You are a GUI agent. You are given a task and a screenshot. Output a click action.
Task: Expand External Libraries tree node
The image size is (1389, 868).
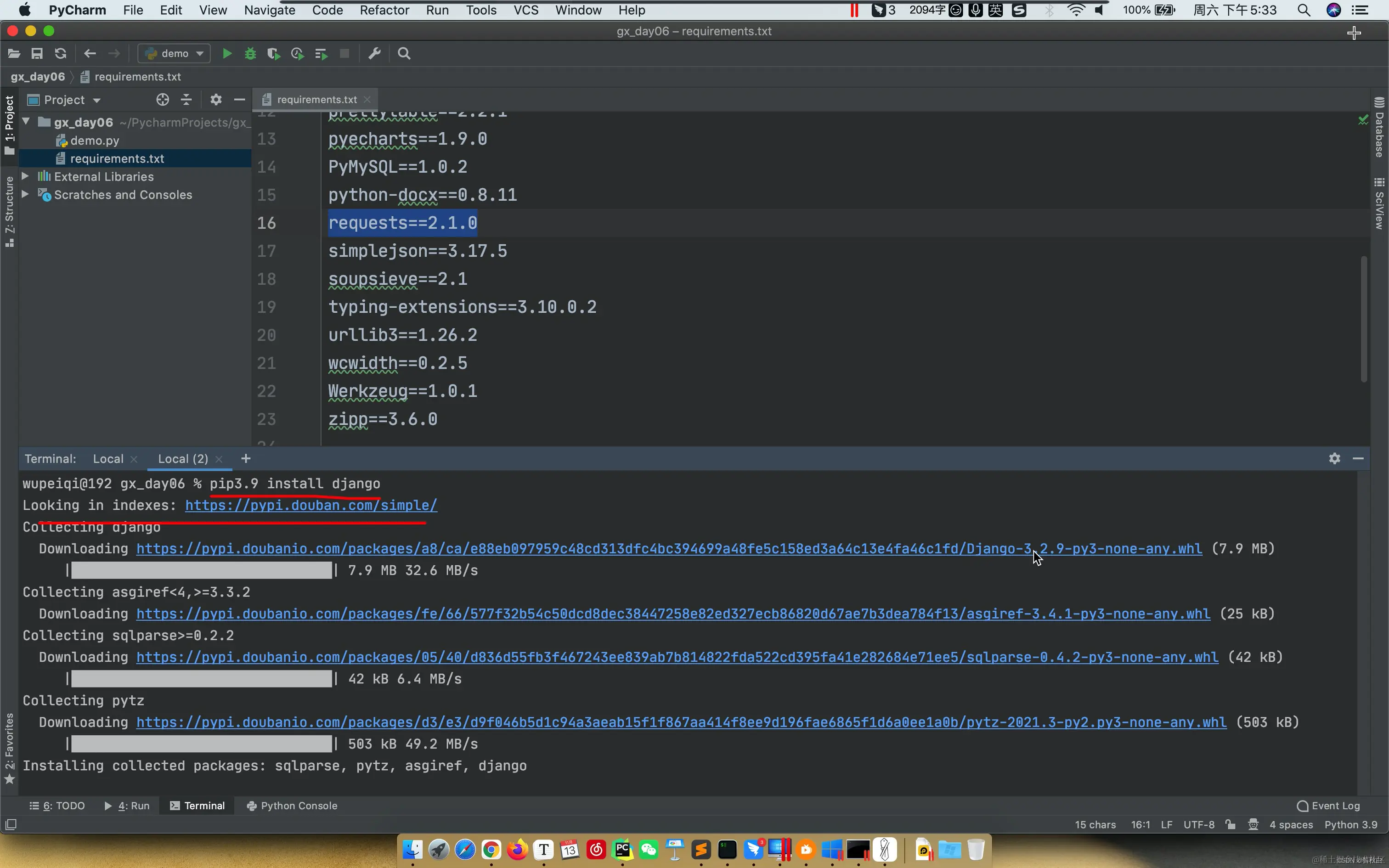(x=25, y=175)
